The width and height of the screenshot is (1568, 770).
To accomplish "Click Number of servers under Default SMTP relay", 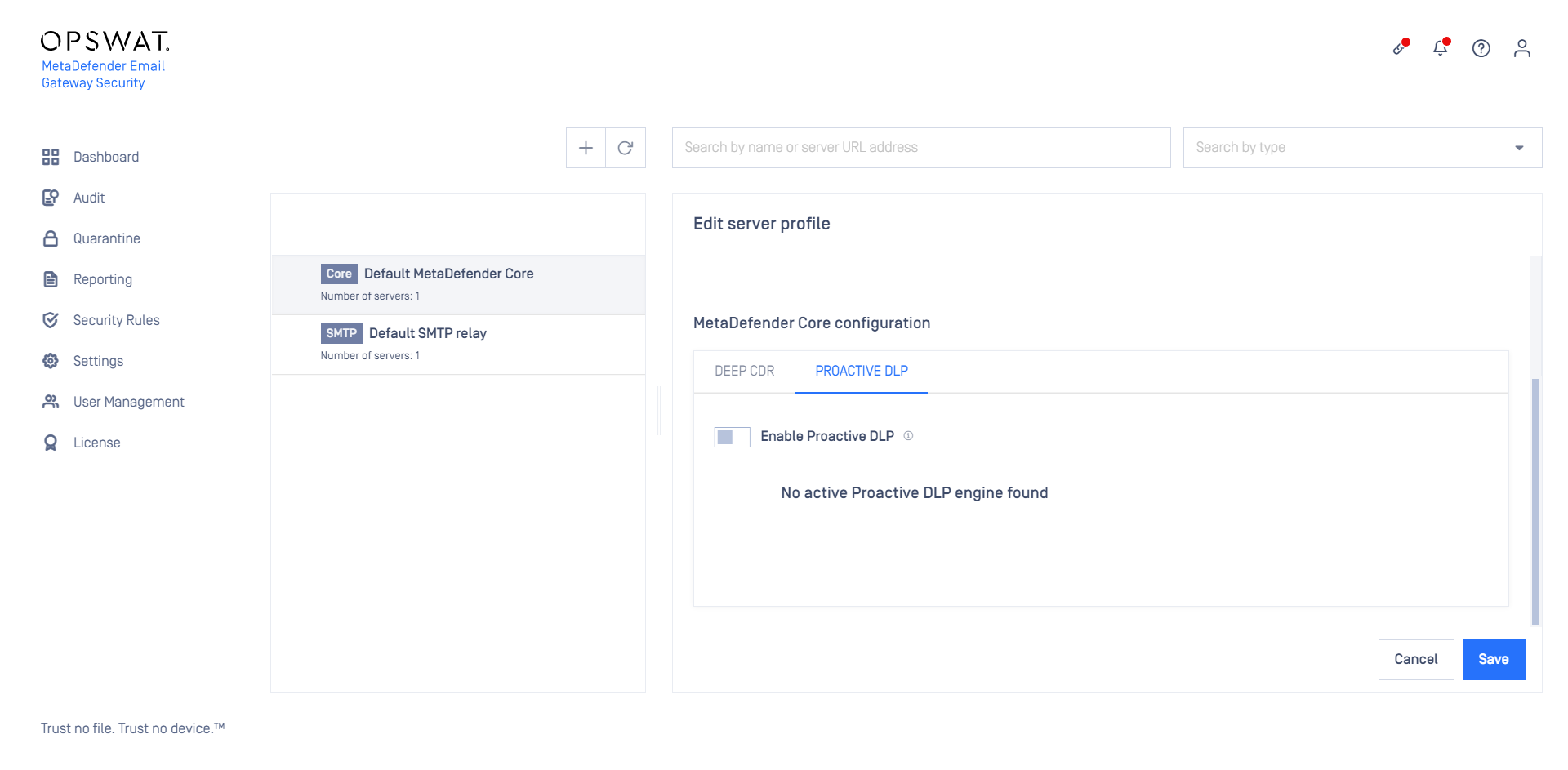I will click(x=370, y=356).
